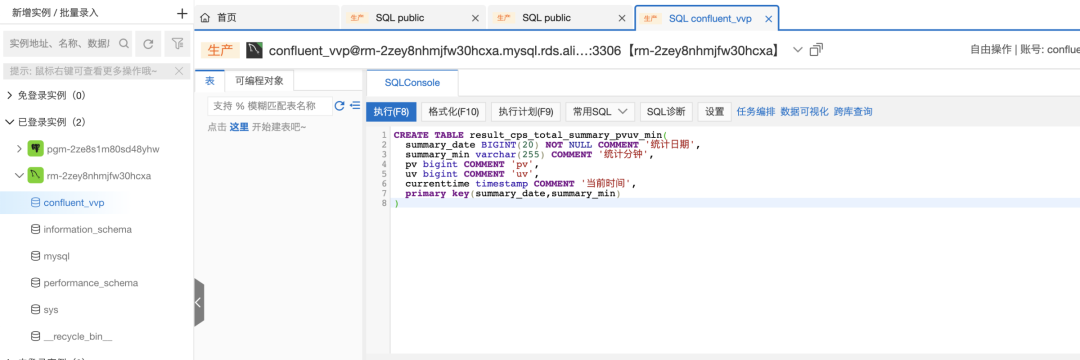
Task: Refresh the instance list
Action: (x=147, y=43)
